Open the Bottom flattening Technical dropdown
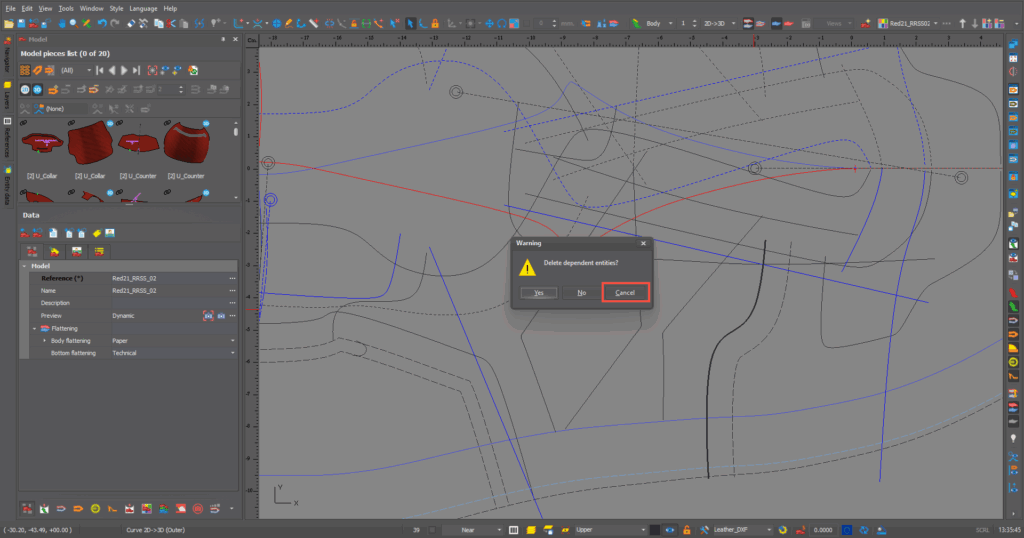 [x=233, y=353]
